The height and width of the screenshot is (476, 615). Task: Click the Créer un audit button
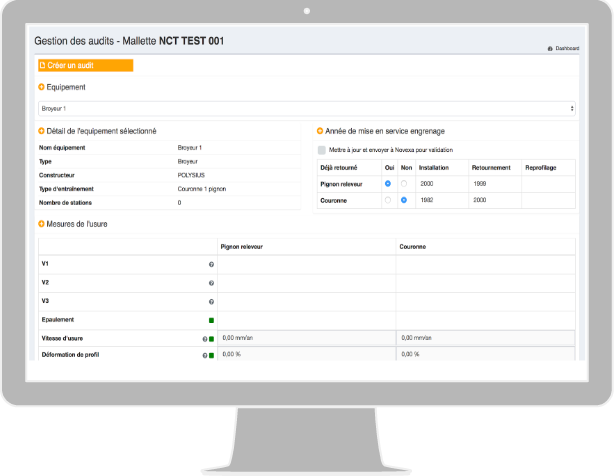tap(84, 66)
